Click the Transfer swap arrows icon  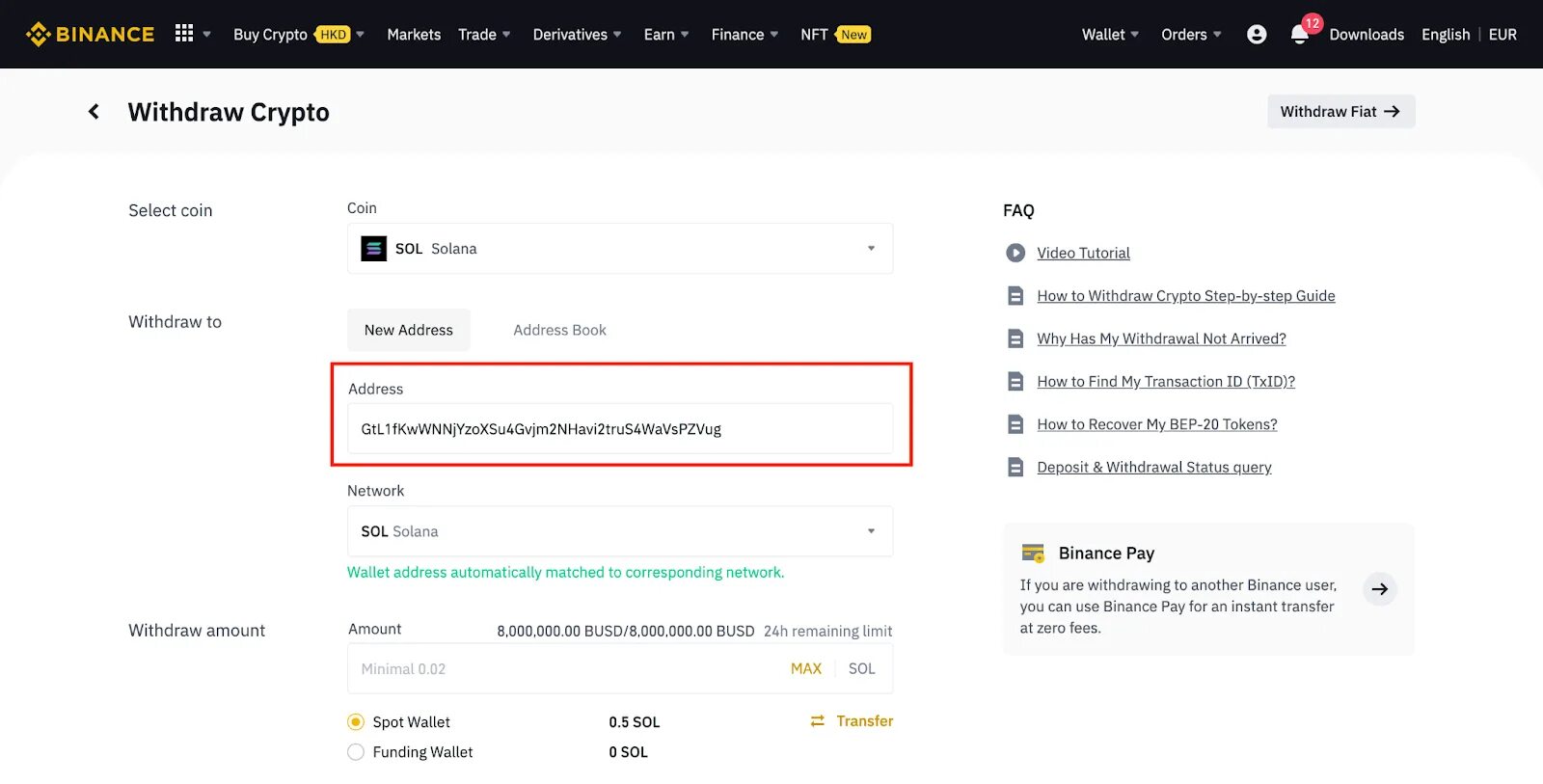(x=818, y=721)
